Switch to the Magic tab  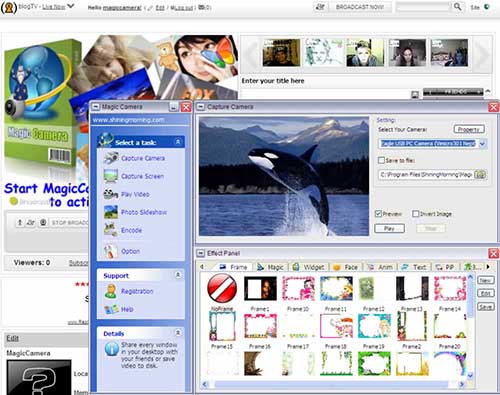pos(271,267)
